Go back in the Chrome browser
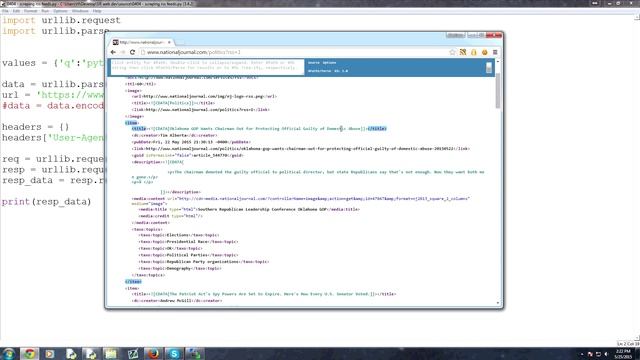Image resolution: width=640 pixels, height=360 pixels. 113,52
